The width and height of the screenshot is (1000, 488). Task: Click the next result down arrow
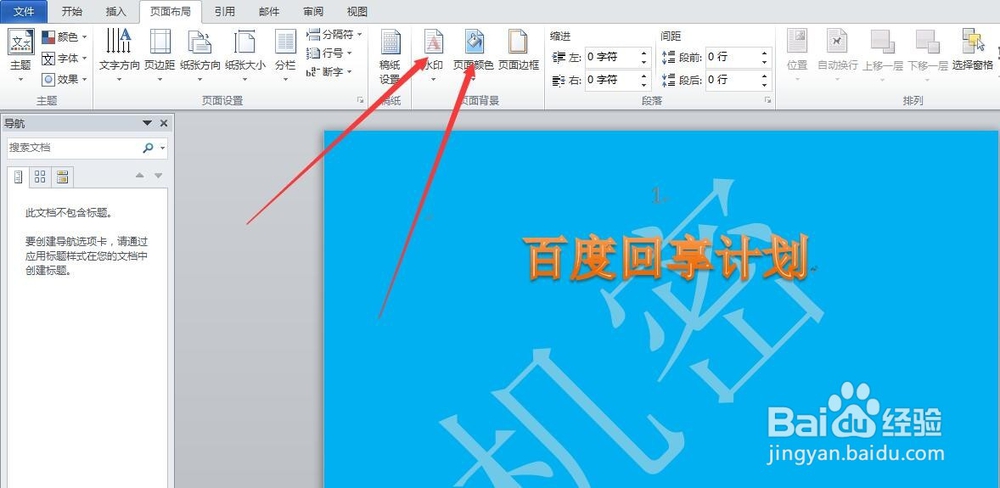pyautogui.click(x=158, y=175)
